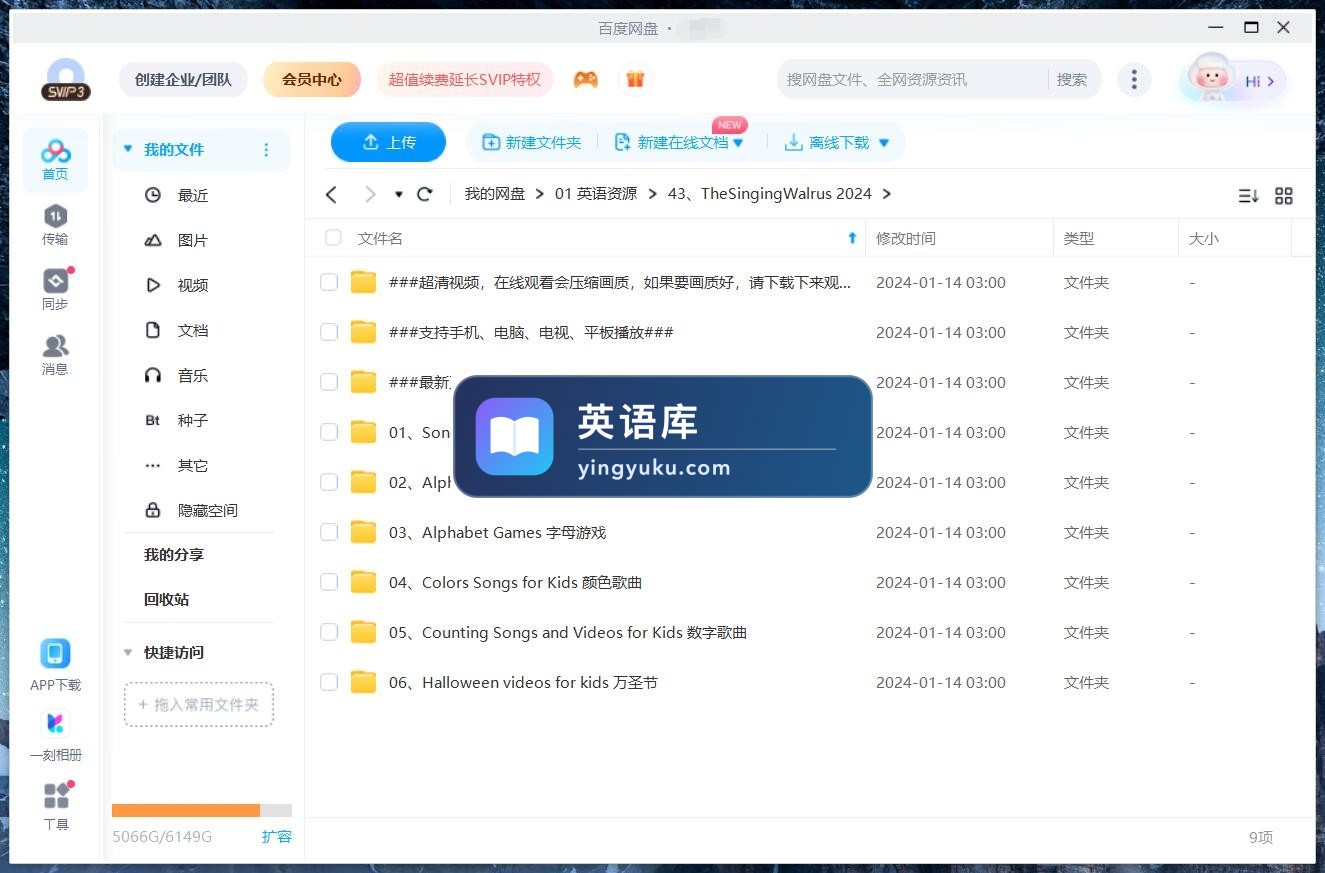
Task: Navigate to 01 英语资源 breadcrumb
Action: pyautogui.click(x=596, y=194)
